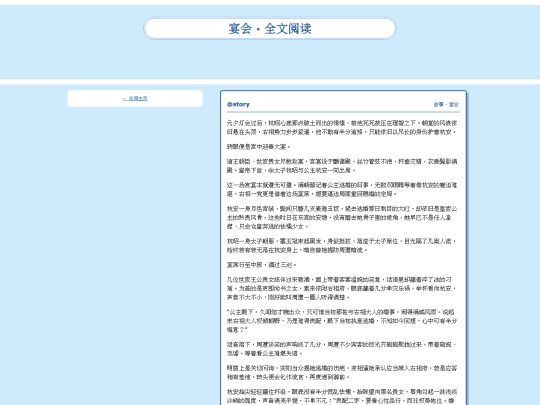The width and height of the screenshot is (540, 405).
Task: Click the paragraph beginning 元夕灯会过后
Action: pos(343,127)
